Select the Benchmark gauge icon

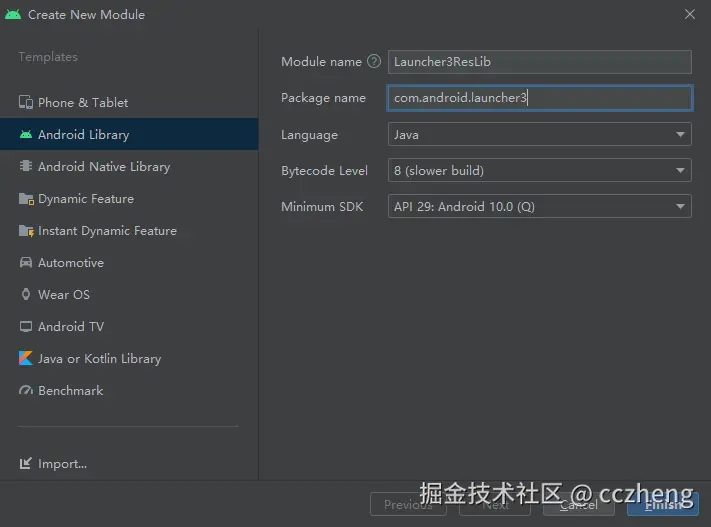26,390
